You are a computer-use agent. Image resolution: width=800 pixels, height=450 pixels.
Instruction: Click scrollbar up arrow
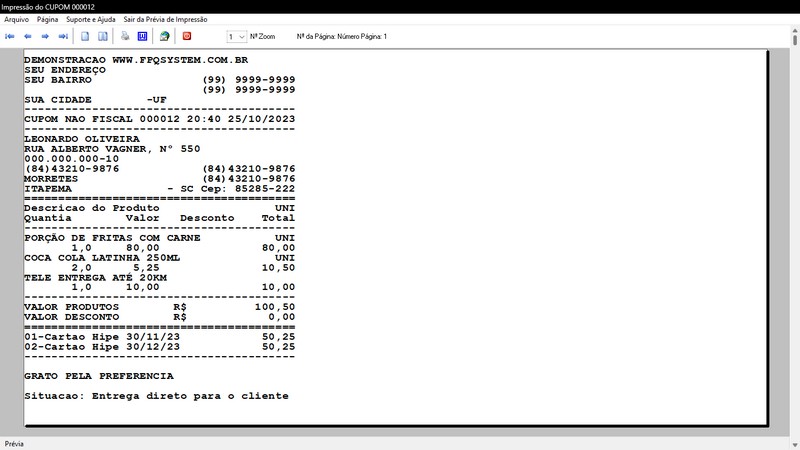click(x=795, y=31)
